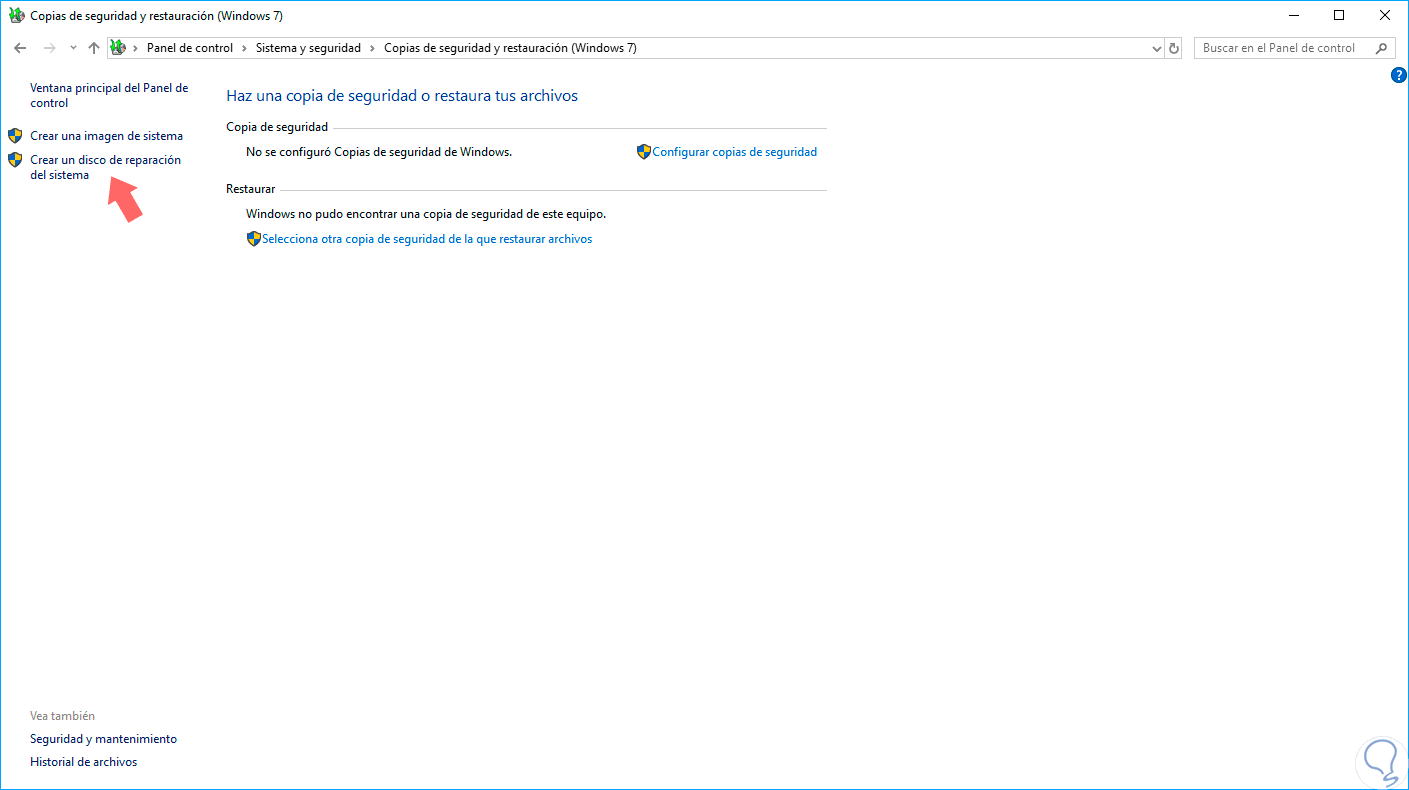
Task: Click the Control Panel icon in the address bar
Action: click(118, 48)
